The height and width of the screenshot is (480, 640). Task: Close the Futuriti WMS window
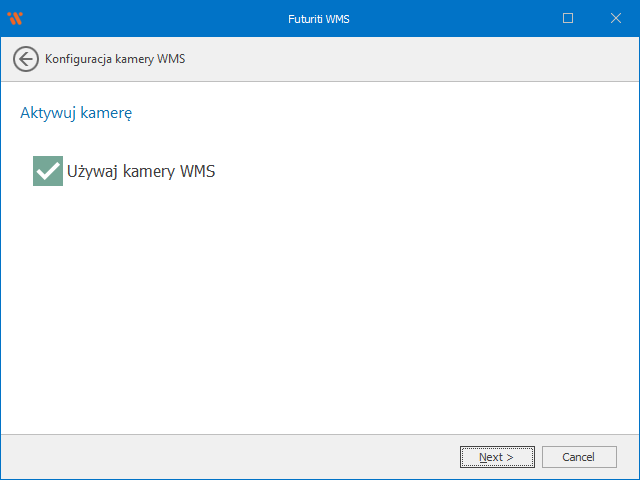pos(614,18)
